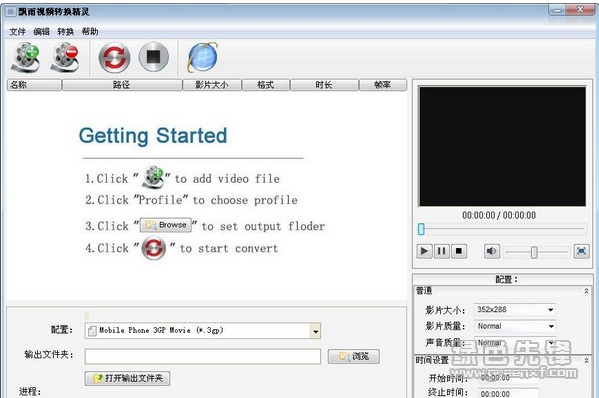Mute the preview audio speaker icon

pos(492,251)
